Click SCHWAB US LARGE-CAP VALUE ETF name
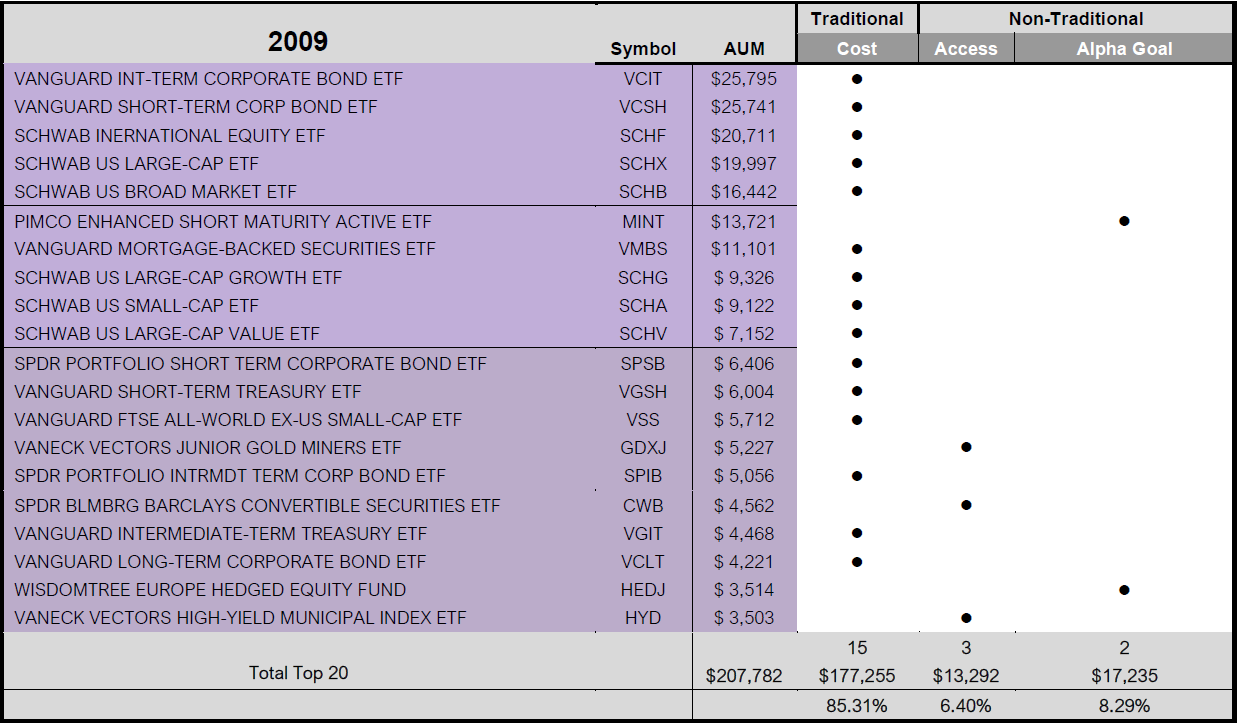 [x=167, y=333]
